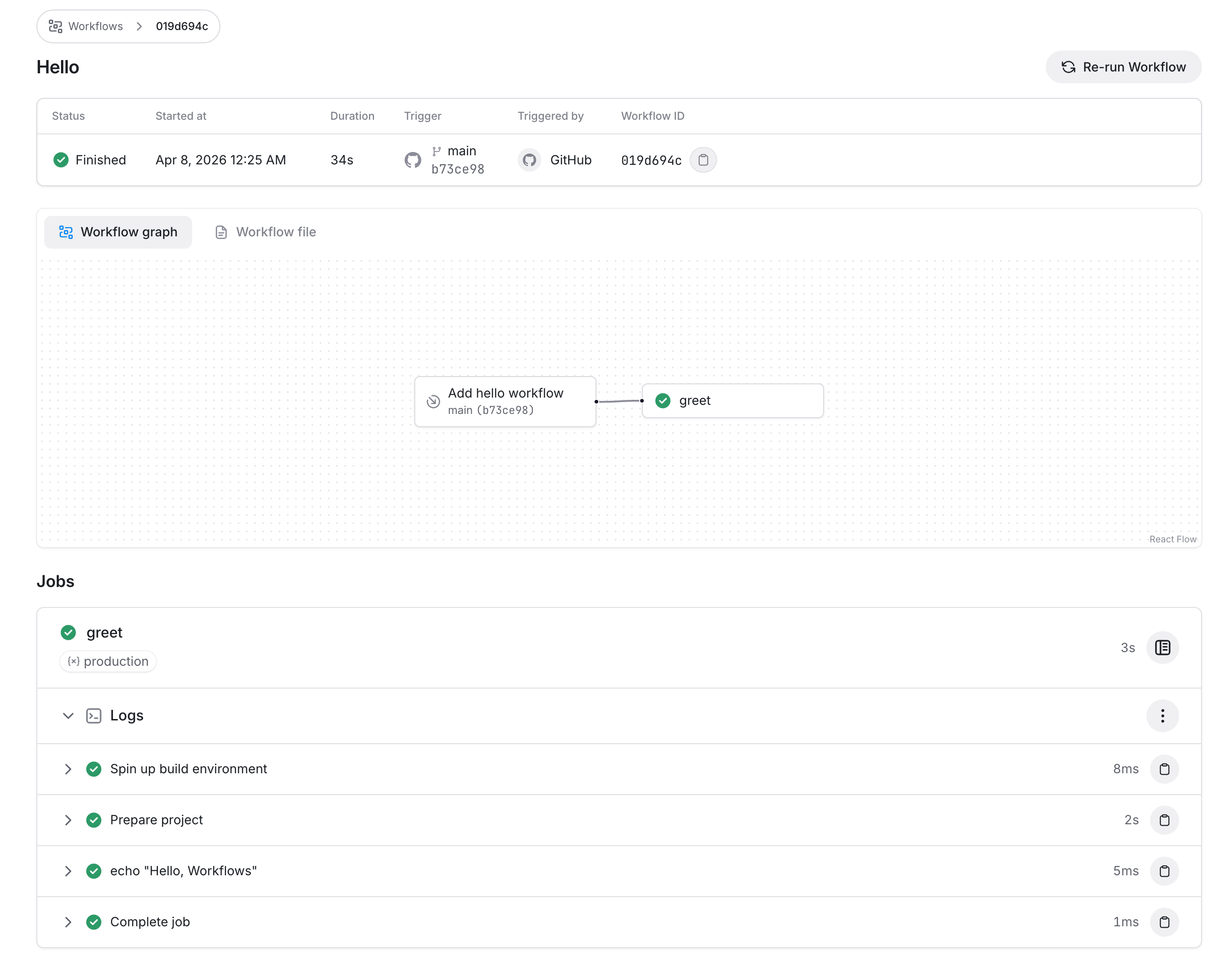Copy logs for echo "Hello, Workflows" step
Image resolution: width=1232 pixels, height=980 pixels.
(1164, 871)
